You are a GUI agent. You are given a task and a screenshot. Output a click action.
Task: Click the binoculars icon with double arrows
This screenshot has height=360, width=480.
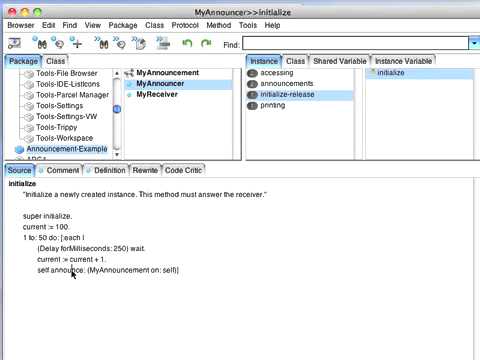click(x=102, y=43)
